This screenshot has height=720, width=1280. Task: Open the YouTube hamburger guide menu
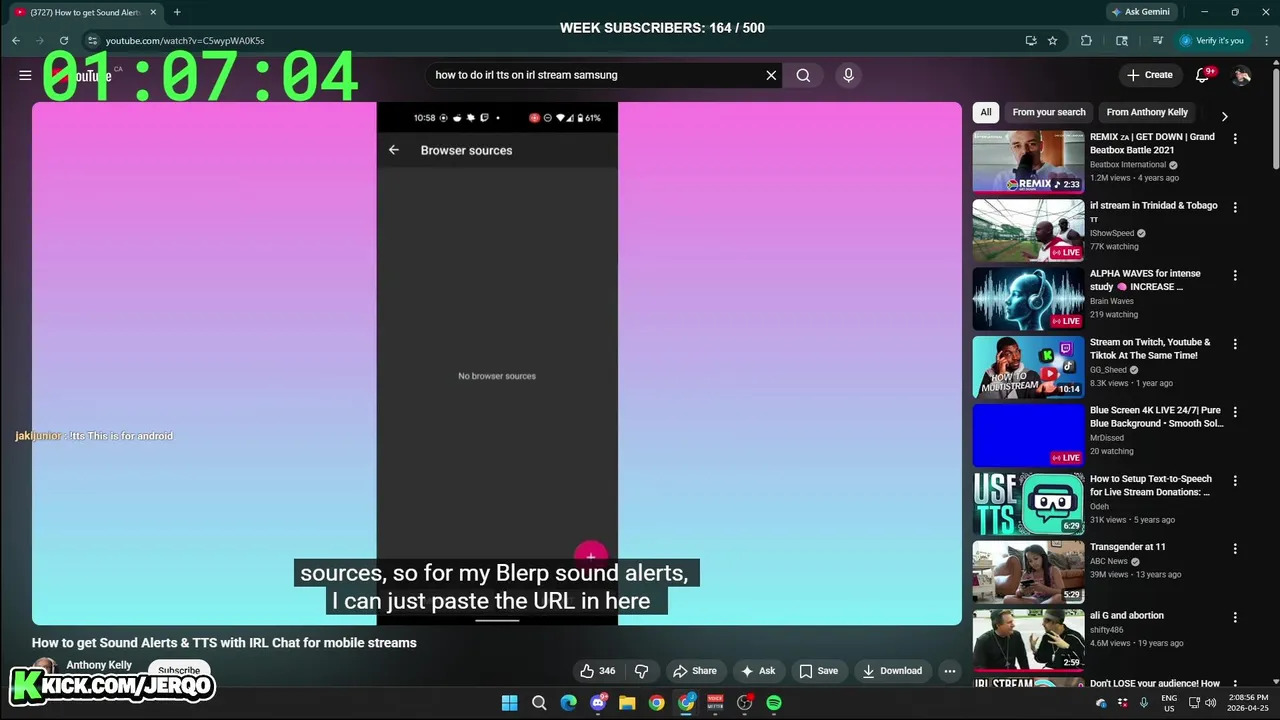pyautogui.click(x=25, y=75)
